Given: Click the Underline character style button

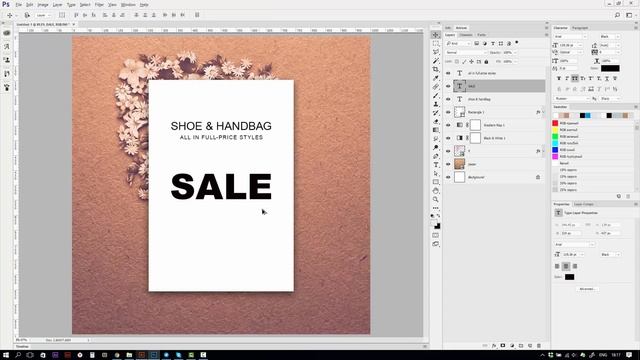Looking at the screenshot, I should point(607,78).
